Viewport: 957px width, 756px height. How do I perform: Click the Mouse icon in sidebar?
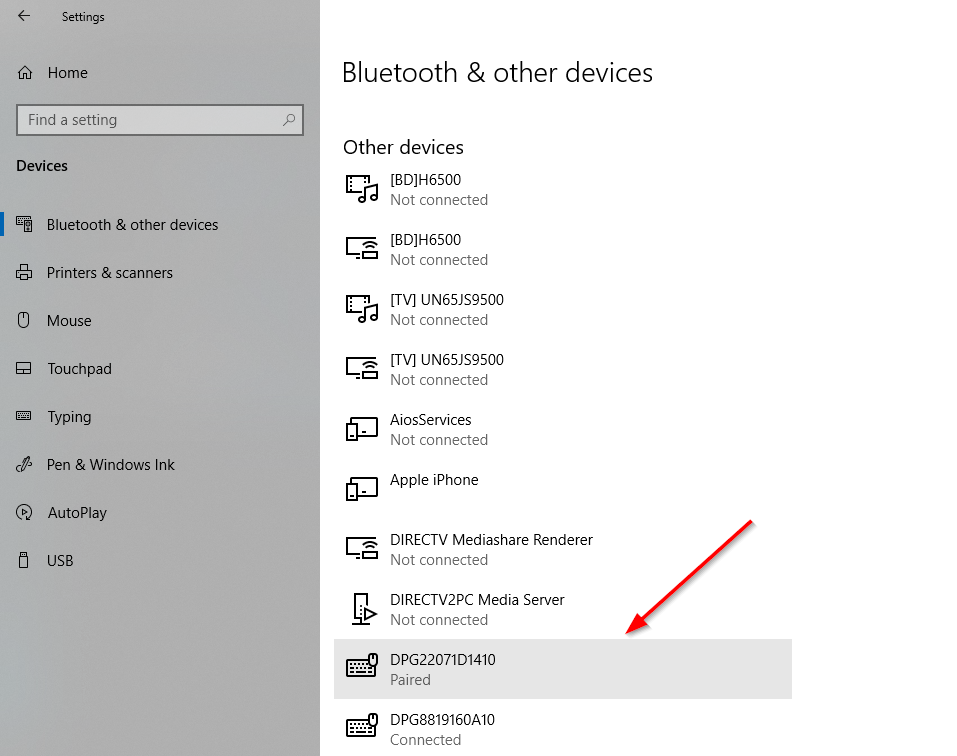(25, 321)
